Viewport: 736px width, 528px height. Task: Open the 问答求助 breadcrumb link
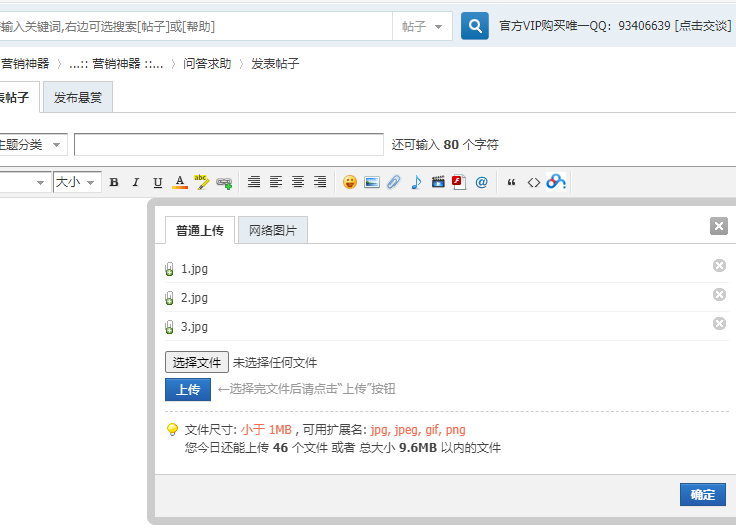pos(207,64)
